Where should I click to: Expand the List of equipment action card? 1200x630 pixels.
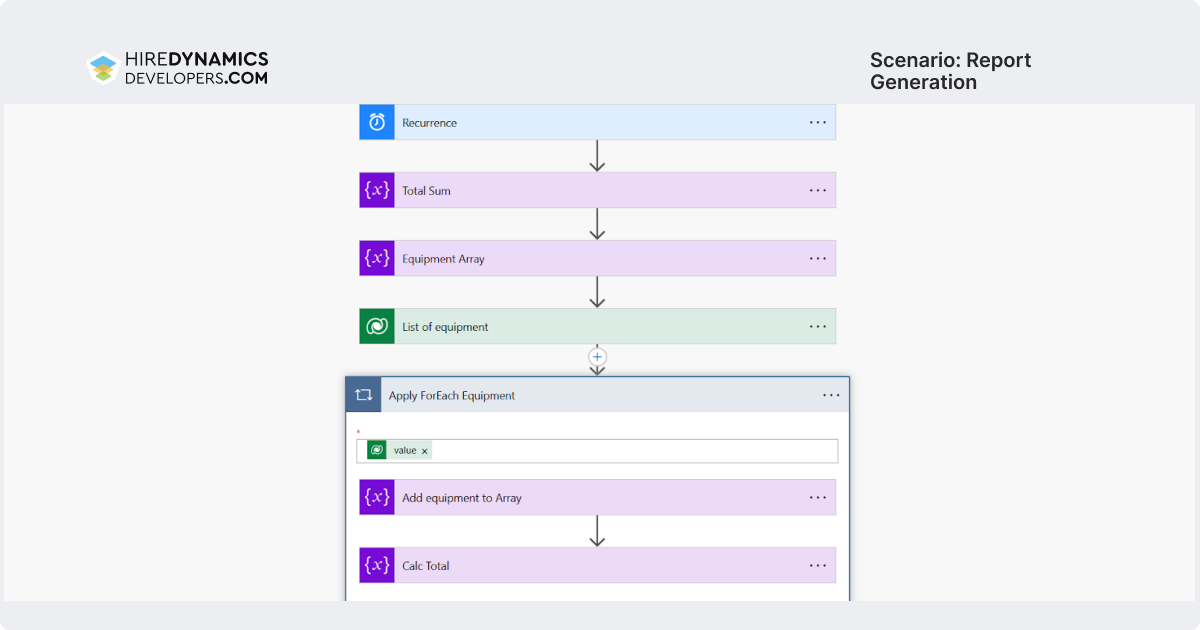[x=597, y=326]
